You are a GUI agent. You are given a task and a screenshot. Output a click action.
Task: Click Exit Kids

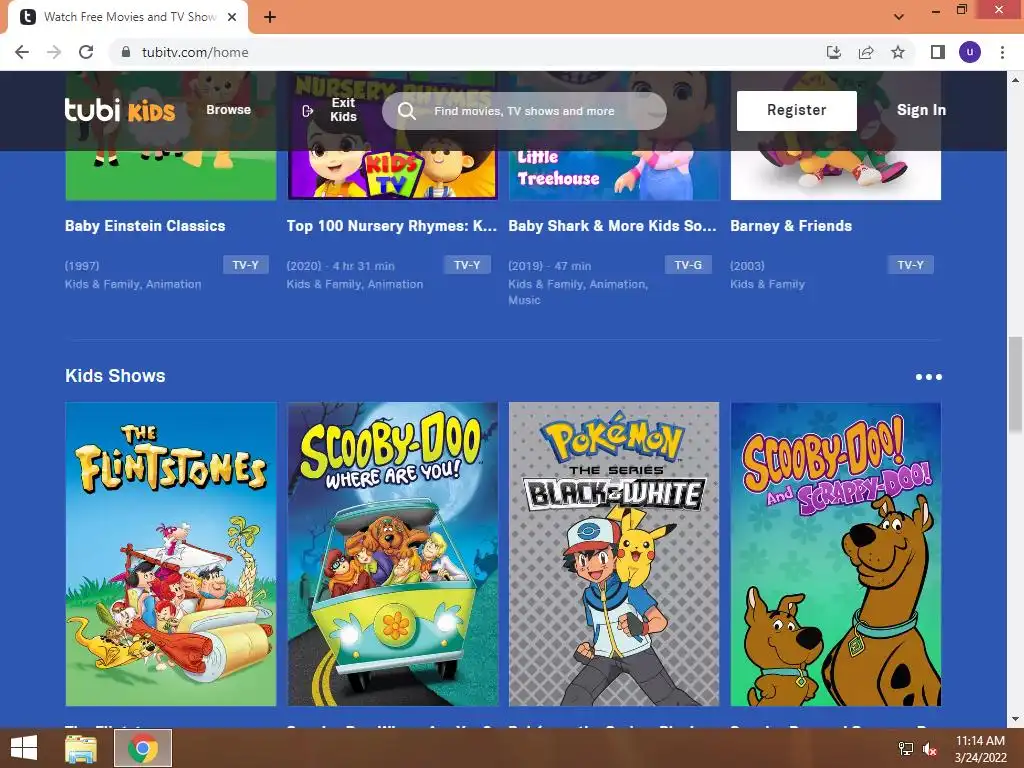(343, 110)
